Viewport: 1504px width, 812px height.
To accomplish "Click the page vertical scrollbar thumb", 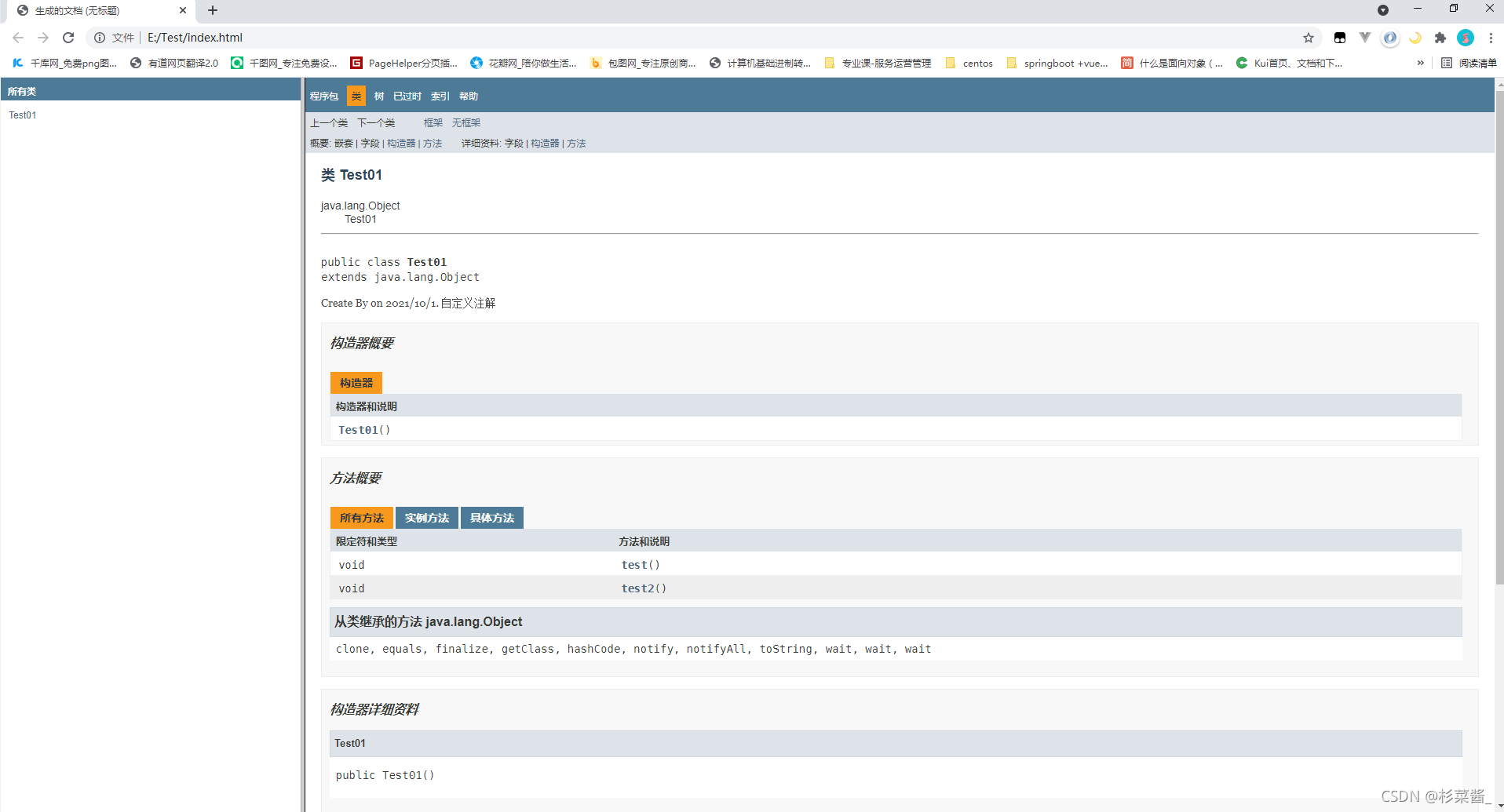I will (x=1499, y=337).
